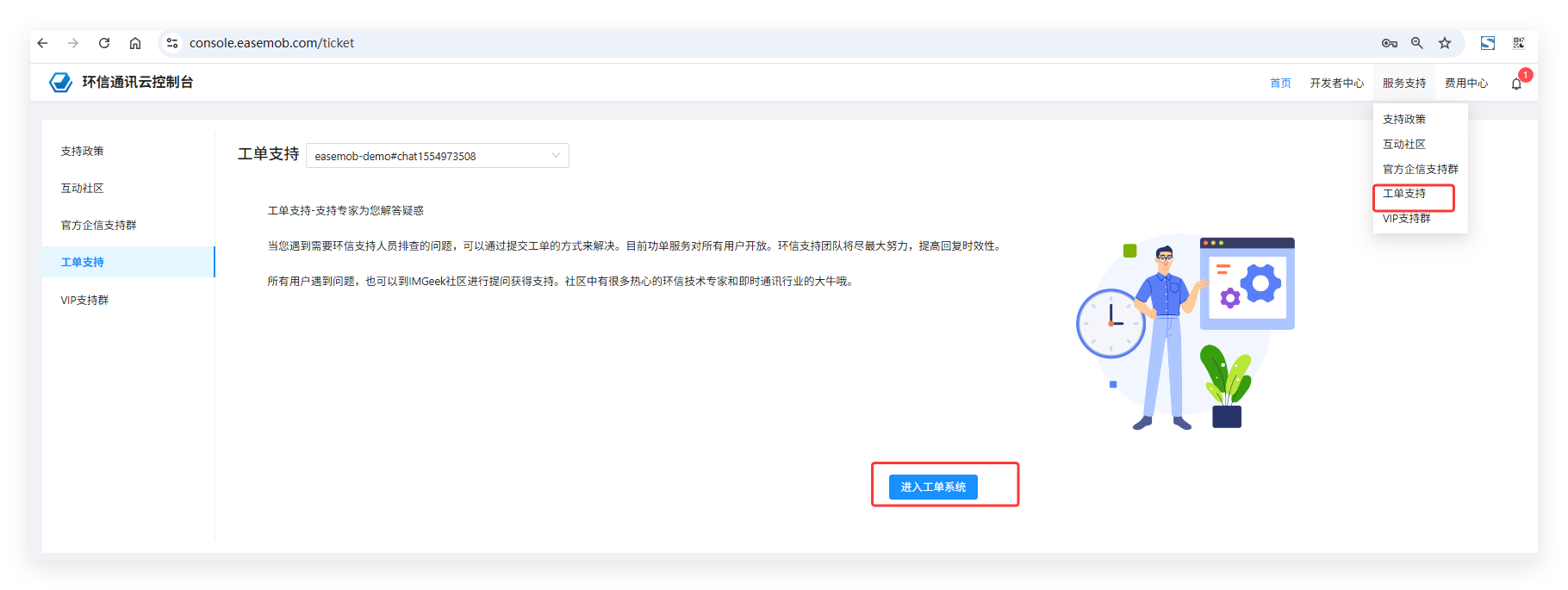
Task: Click the 进入工单系统 button
Action: click(x=933, y=488)
